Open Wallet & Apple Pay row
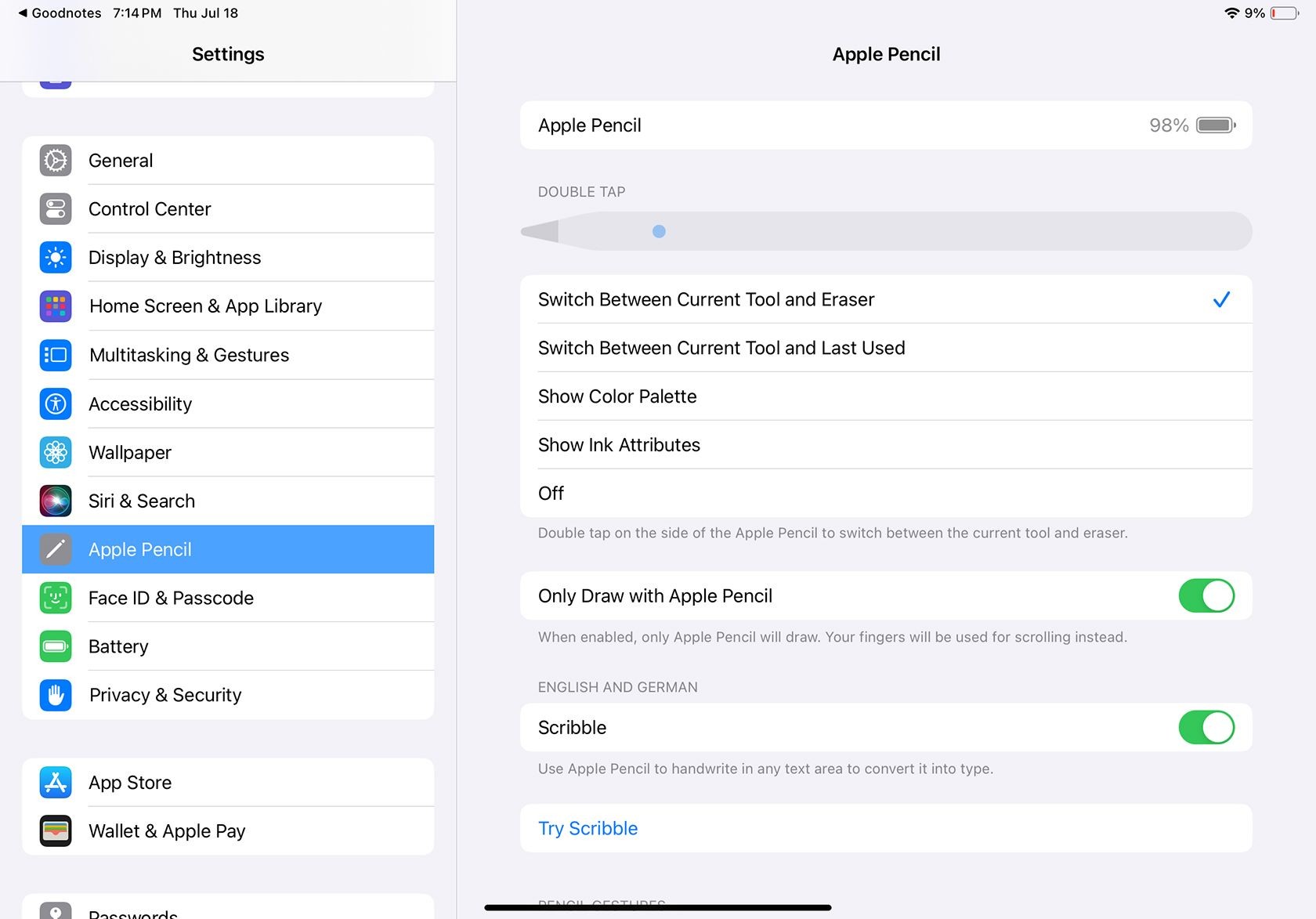Image resolution: width=1316 pixels, height=919 pixels. (x=228, y=831)
